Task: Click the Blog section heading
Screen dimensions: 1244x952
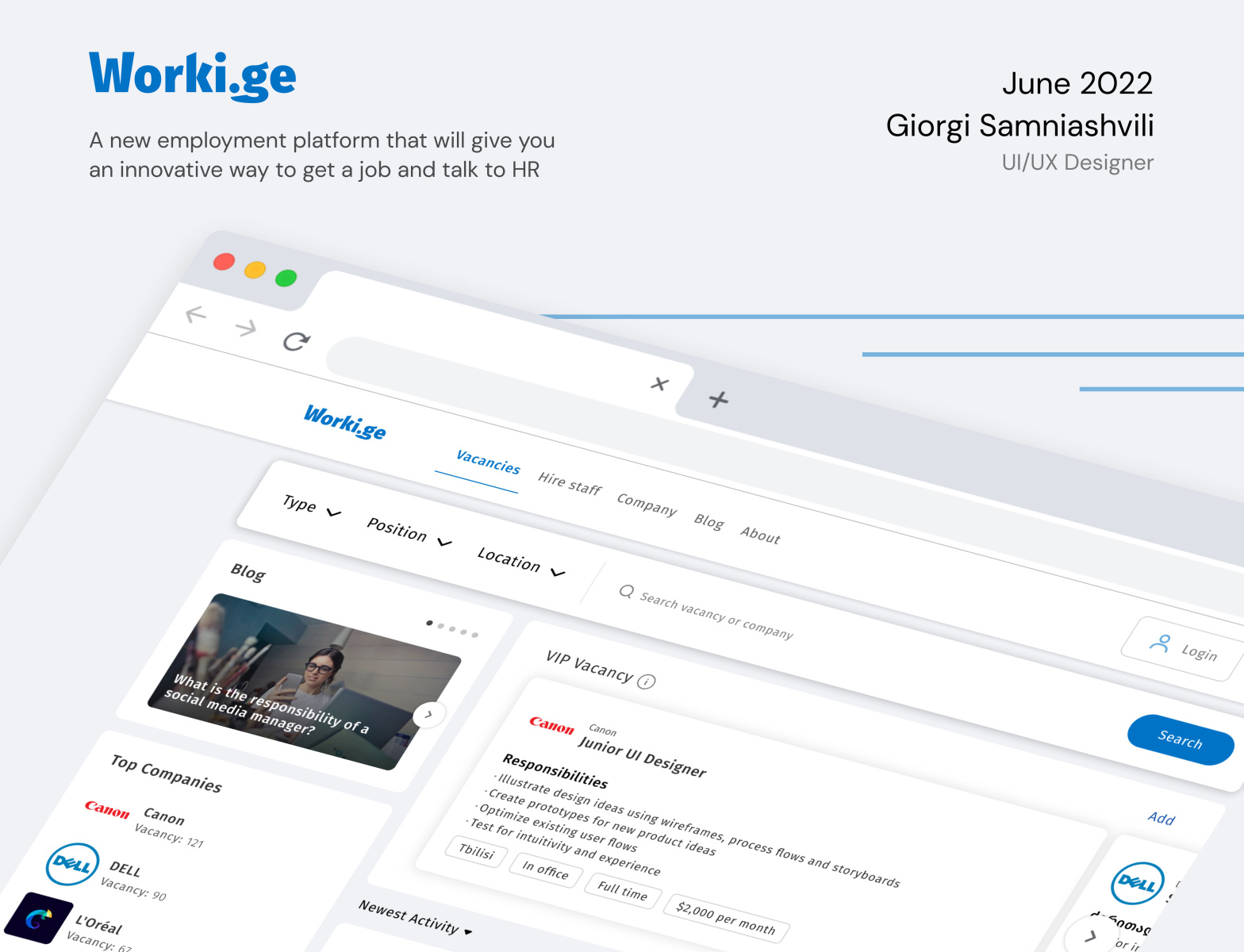Action: [248, 572]
